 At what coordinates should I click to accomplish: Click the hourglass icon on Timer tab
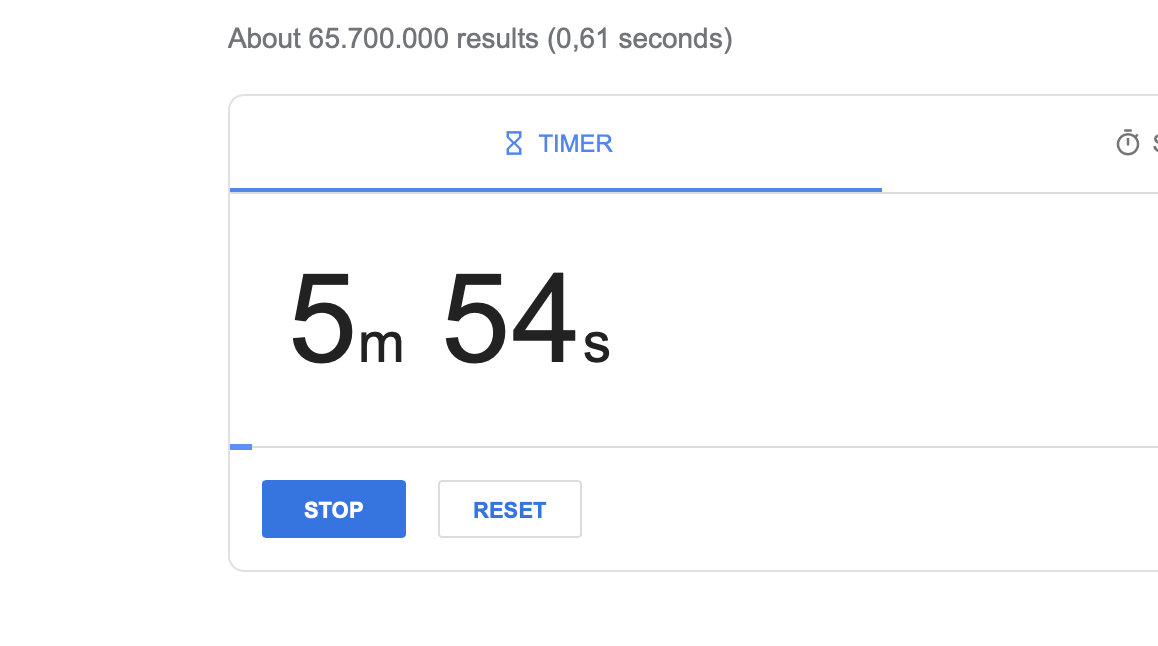tap(514, 144)
